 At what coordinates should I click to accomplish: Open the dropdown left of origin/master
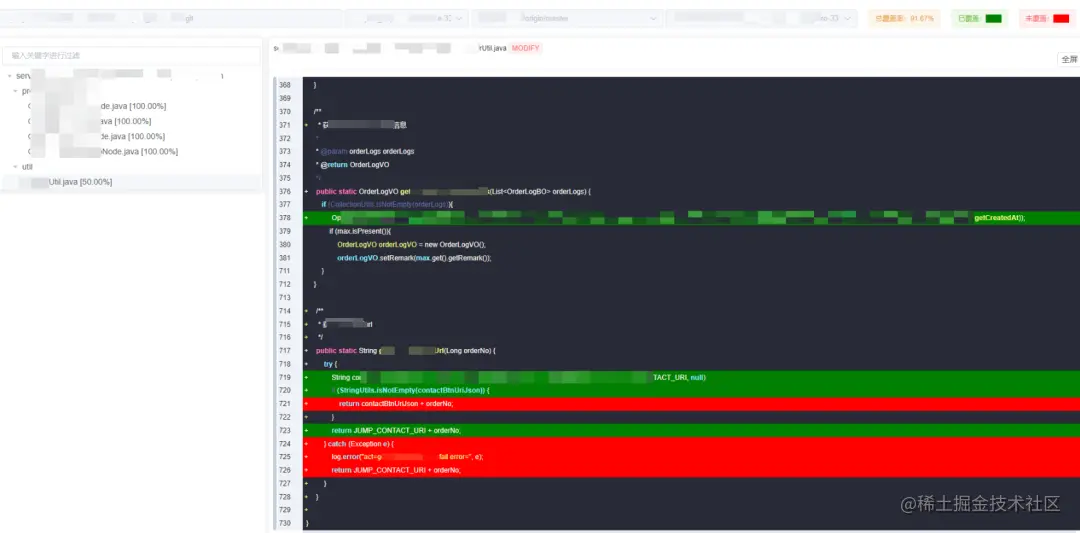click(x=406, y=19)
